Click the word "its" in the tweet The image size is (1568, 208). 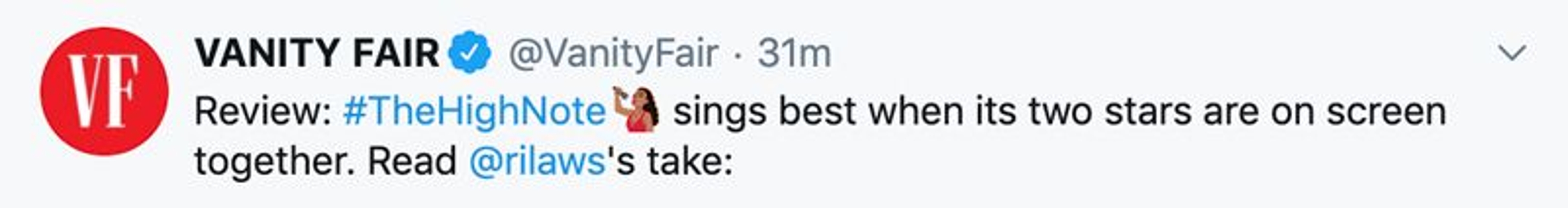coord(996,111)
